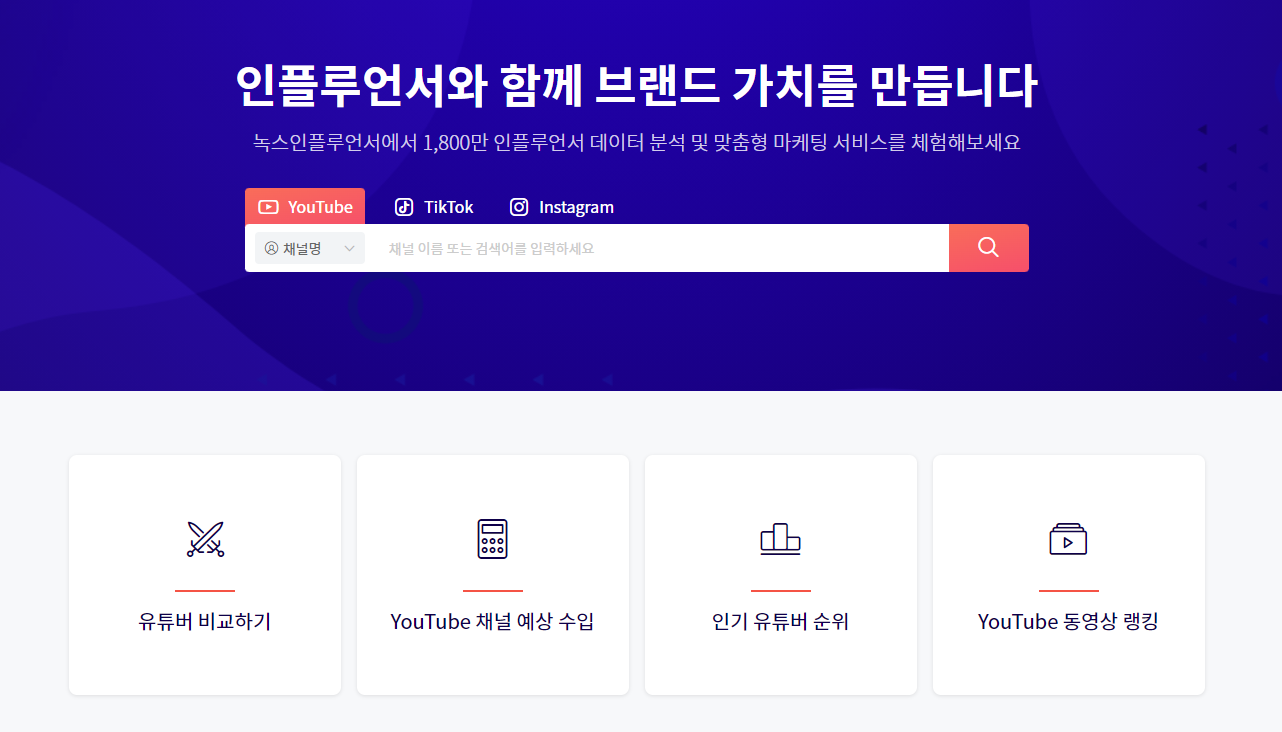This screenshot has height=732, width=1282.
Task: Click the podium ranking icon
Action: [x=780, y=539]
